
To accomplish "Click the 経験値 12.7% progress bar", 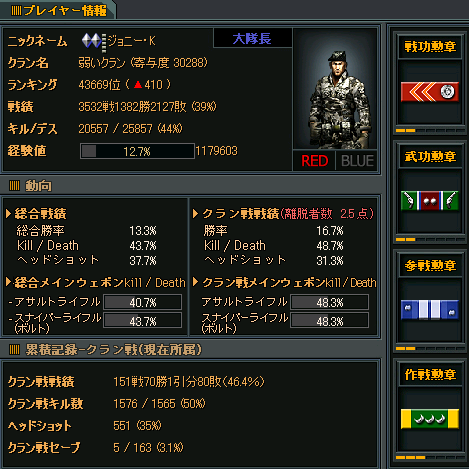I will click(137, 151).
